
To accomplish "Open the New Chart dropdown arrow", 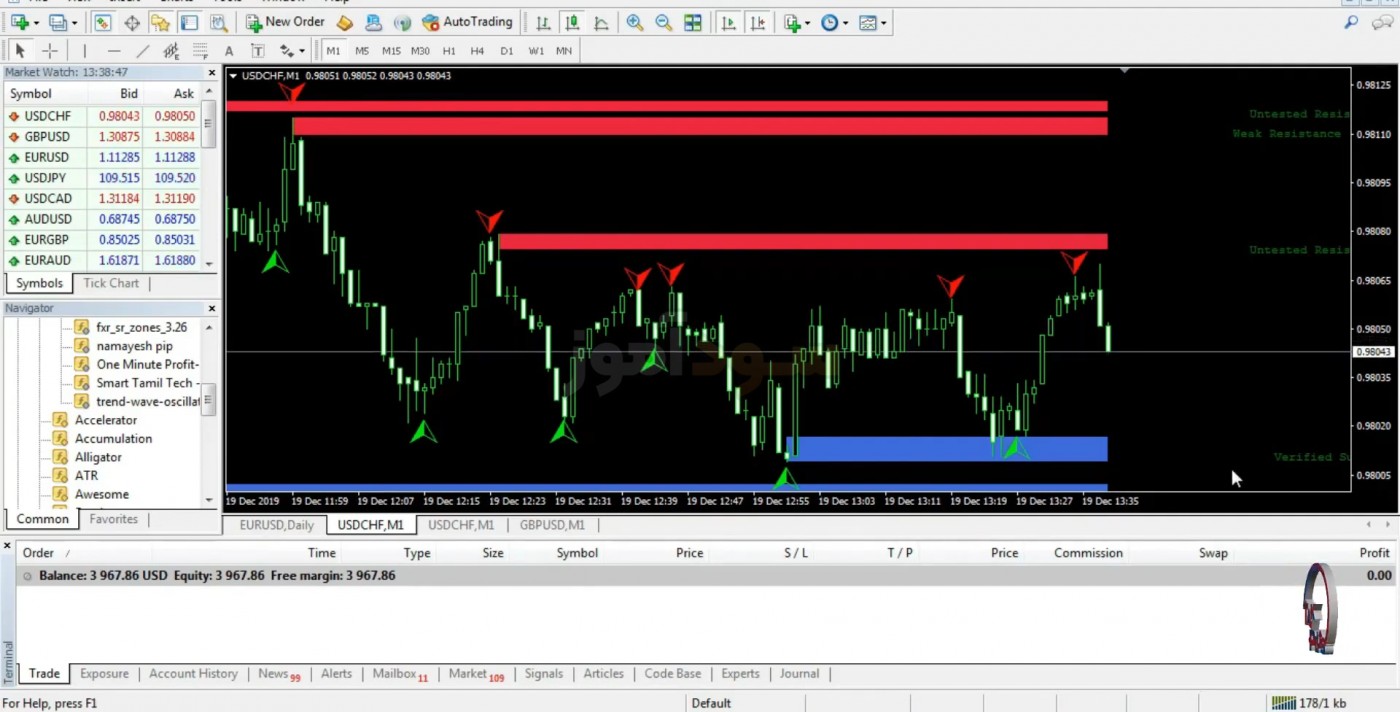I will point(36,23).
